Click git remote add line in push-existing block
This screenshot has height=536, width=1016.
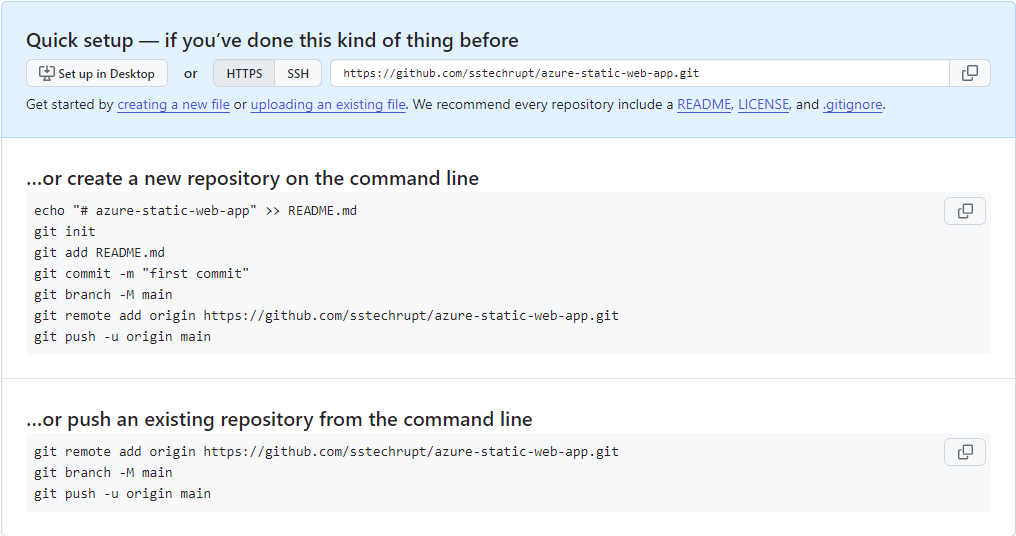(x=326, y=451)
